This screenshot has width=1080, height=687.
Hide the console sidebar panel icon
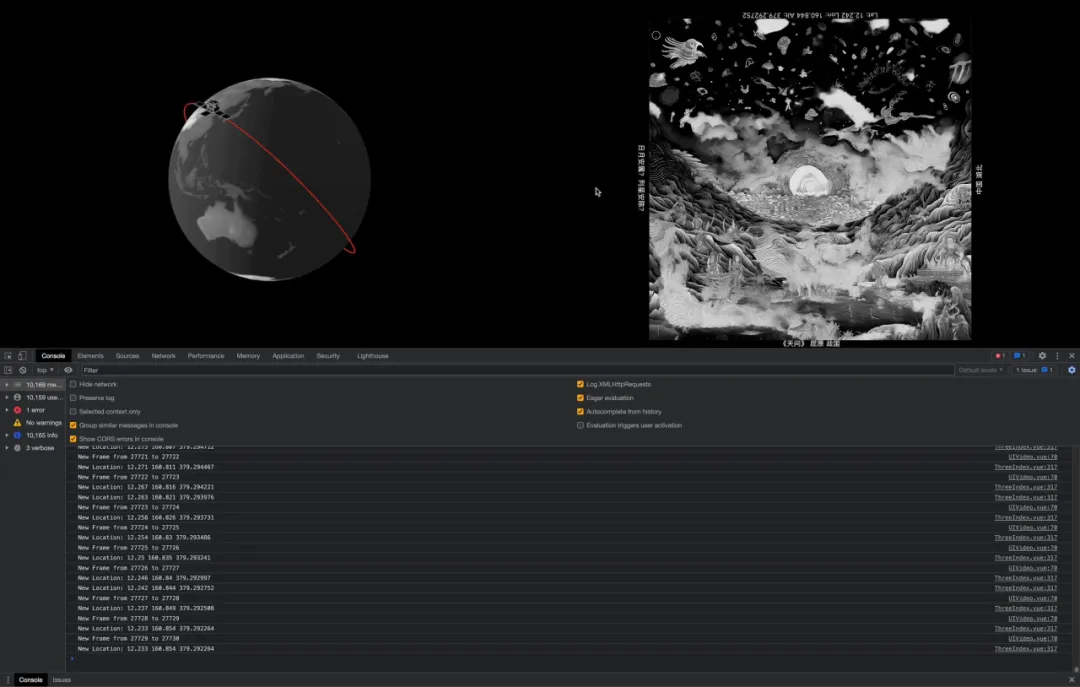(8, 370)
